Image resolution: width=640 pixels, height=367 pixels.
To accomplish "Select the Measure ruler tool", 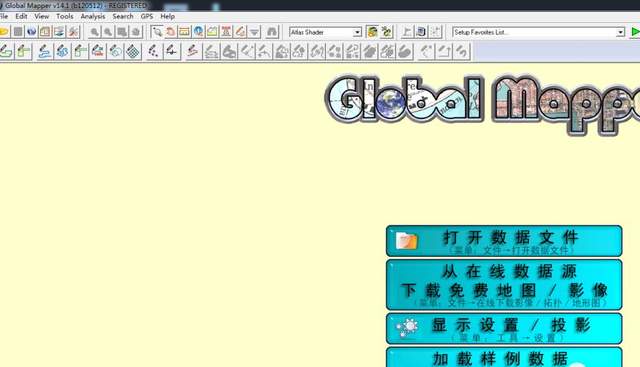I will [x=184, y=32].
